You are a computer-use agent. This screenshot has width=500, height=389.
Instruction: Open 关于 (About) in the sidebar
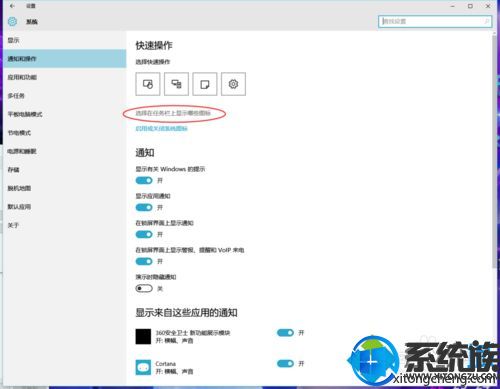pos(65,225)
